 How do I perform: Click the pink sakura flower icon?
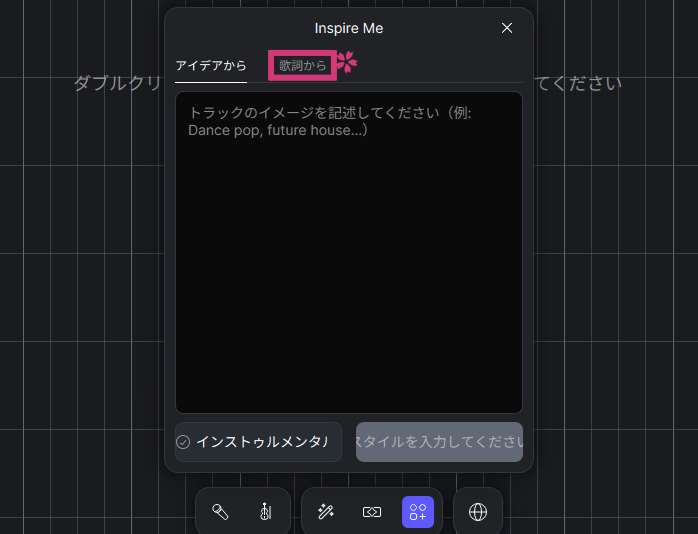coord(346,62)
